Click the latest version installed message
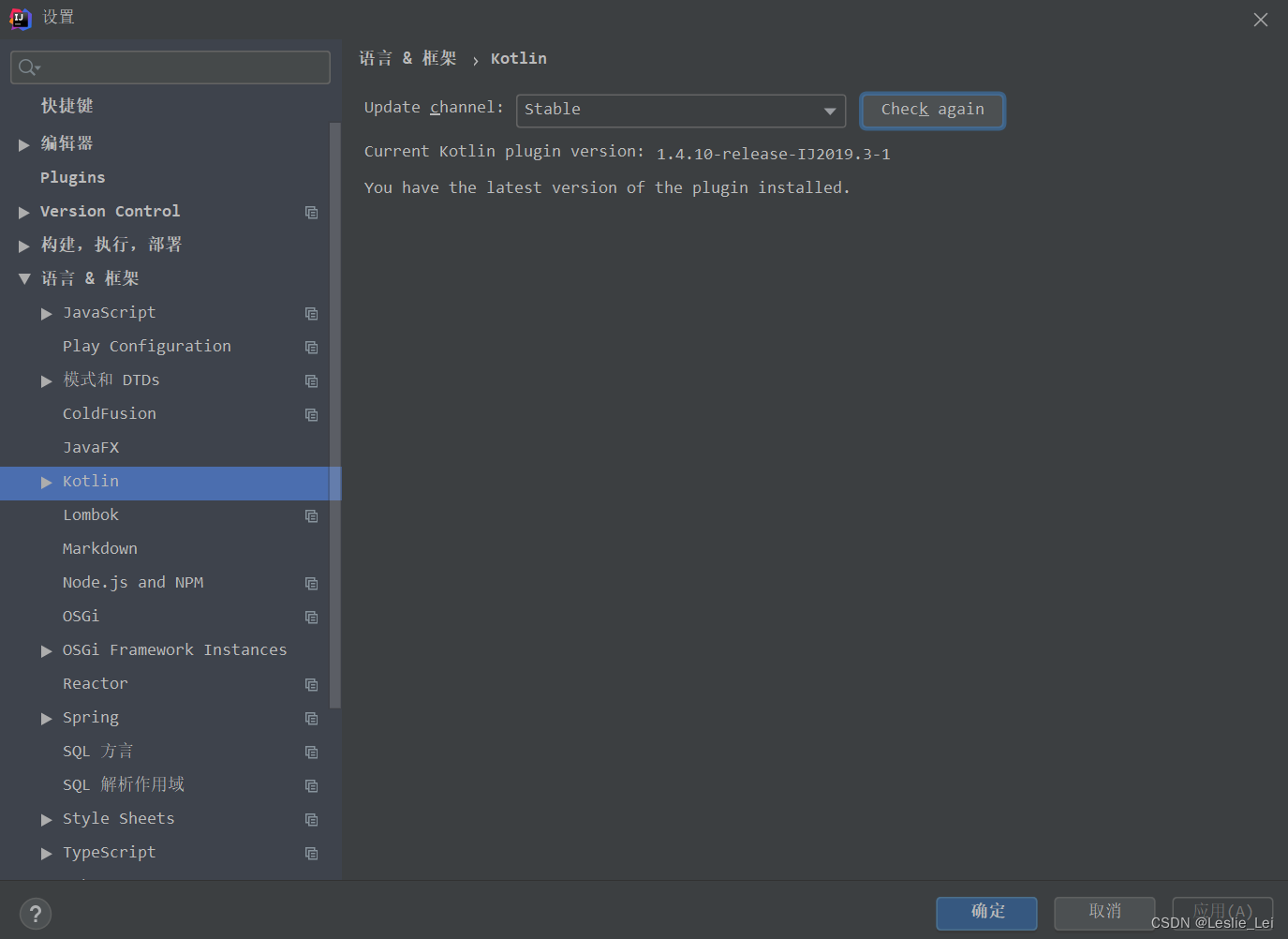 [607, 187]
